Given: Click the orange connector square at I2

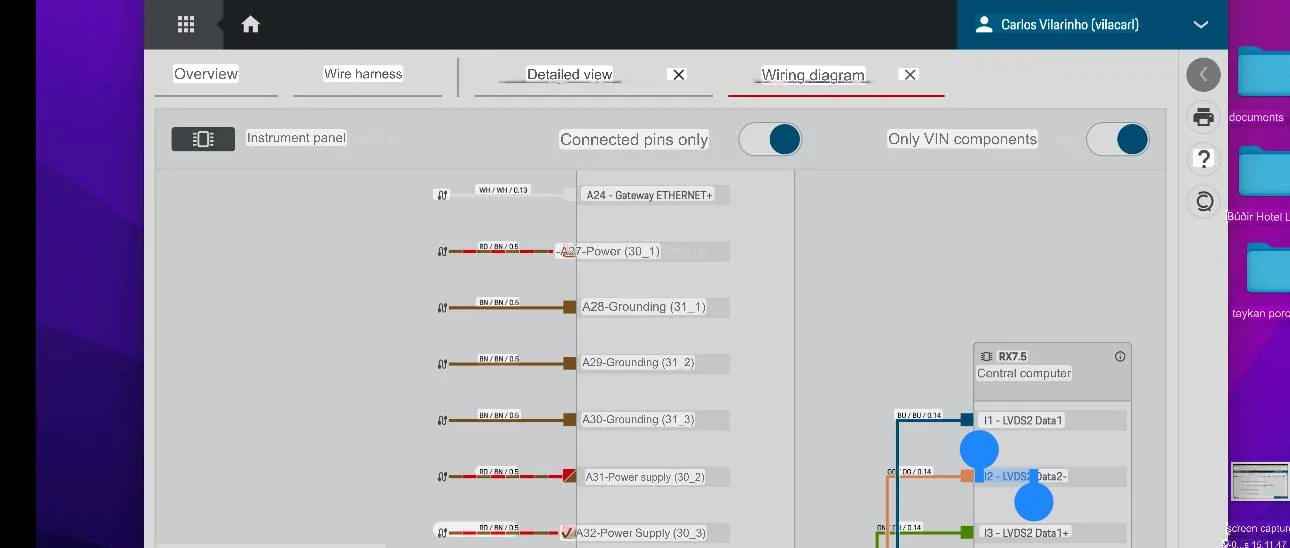Looking at the screenshot, I should pos(967,476).
